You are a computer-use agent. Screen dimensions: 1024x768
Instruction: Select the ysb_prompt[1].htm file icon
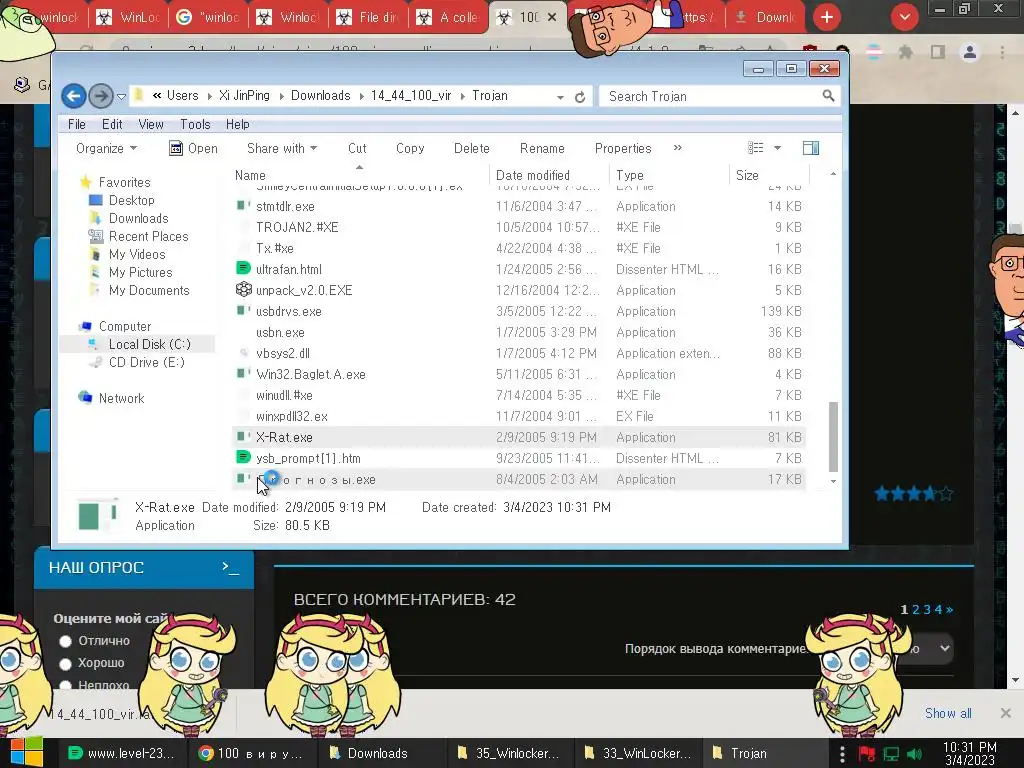(244, 458)
